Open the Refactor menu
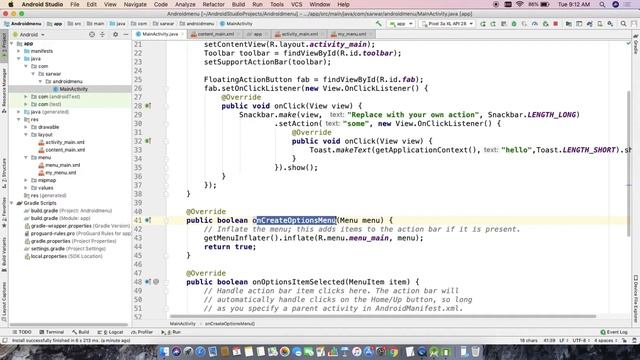640x360 pixels. click(213, 4)
